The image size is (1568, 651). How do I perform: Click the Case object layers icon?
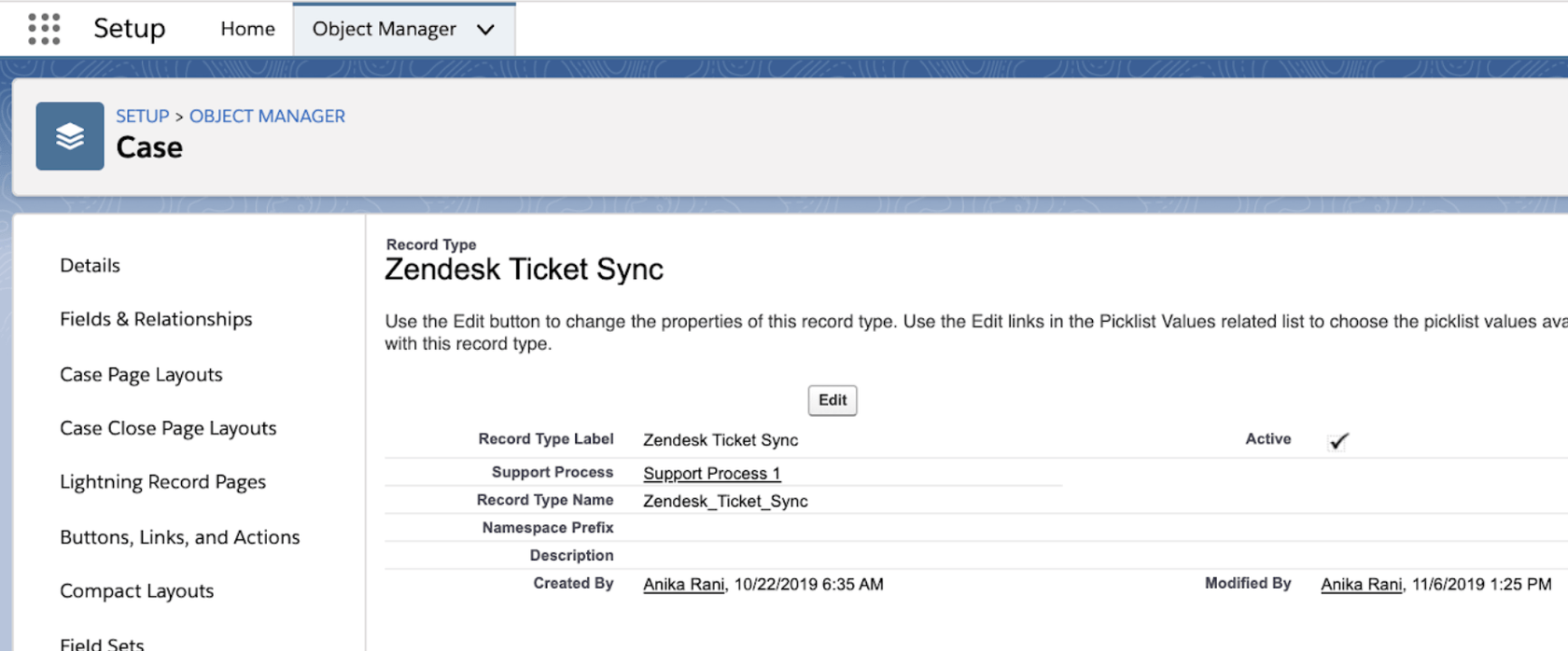point(70,136)
